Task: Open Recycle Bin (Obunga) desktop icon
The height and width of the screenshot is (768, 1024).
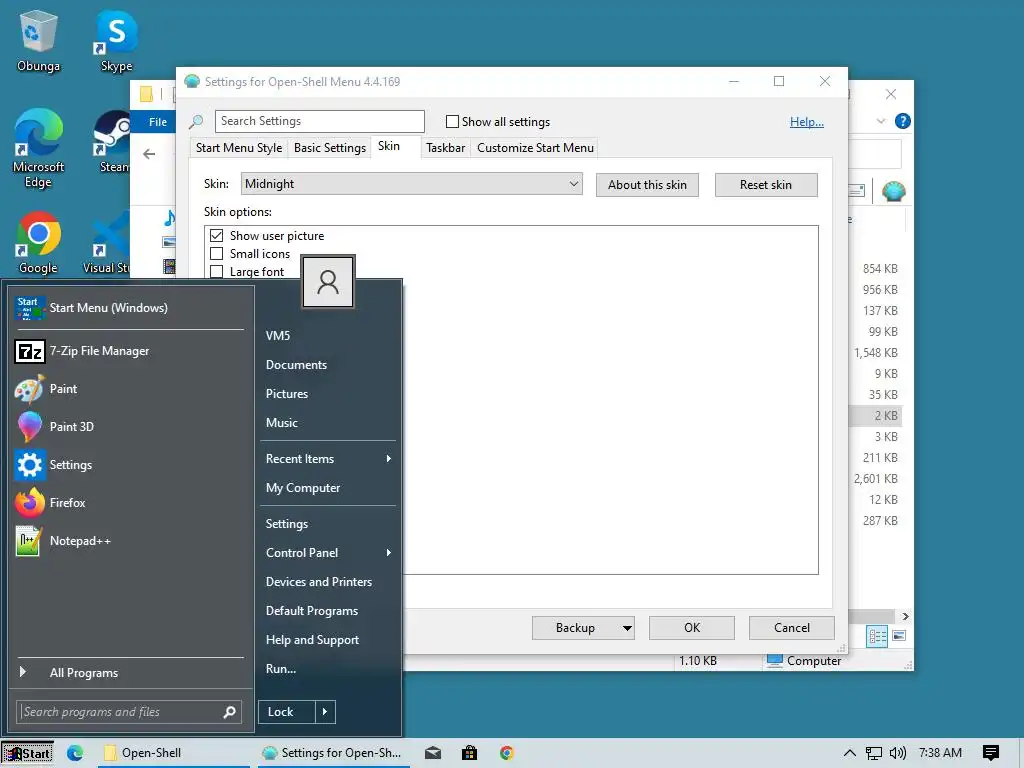Action: tap(39, 41)
